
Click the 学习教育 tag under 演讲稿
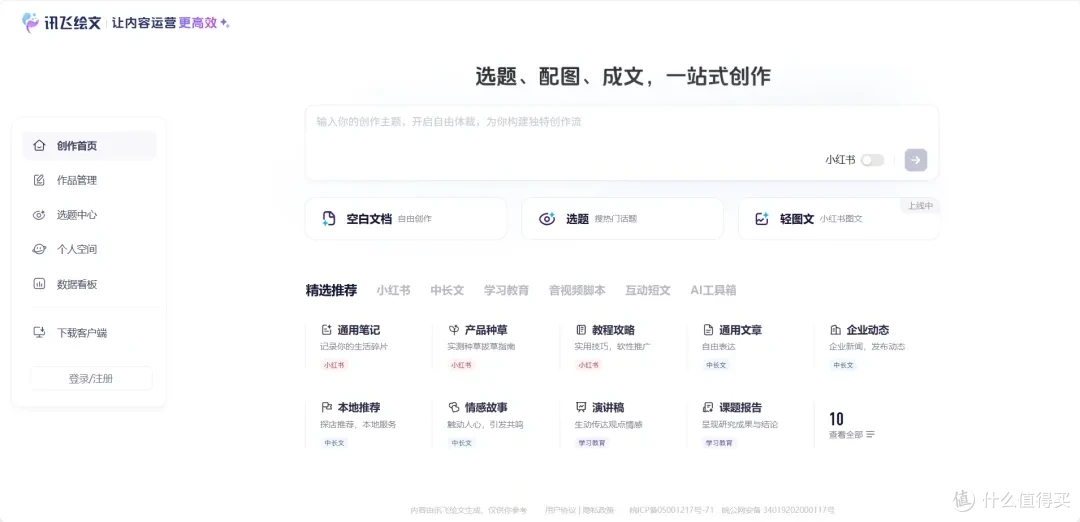(x=592, y=443)
